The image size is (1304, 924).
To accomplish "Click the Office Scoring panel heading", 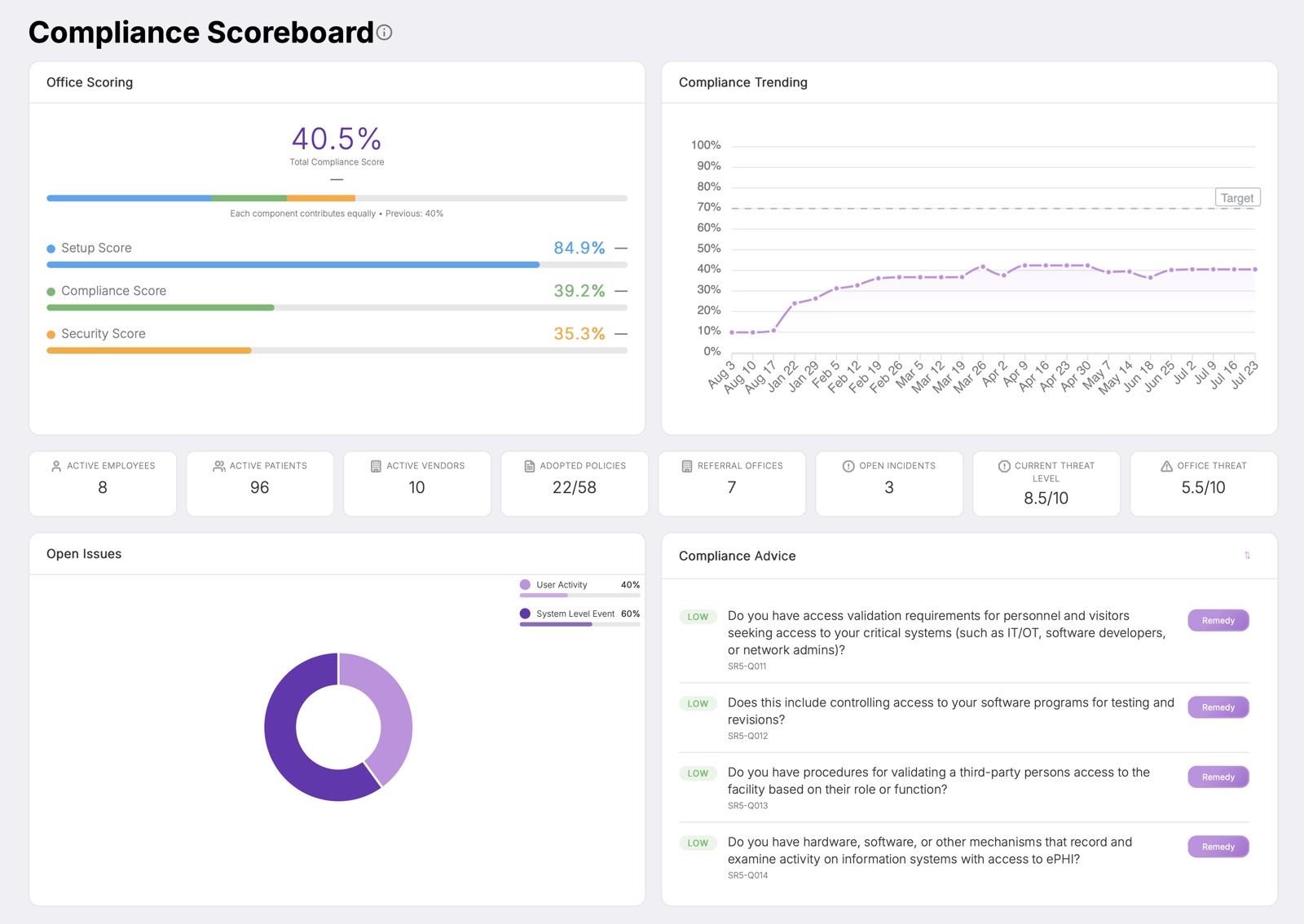I will point(90,82).
